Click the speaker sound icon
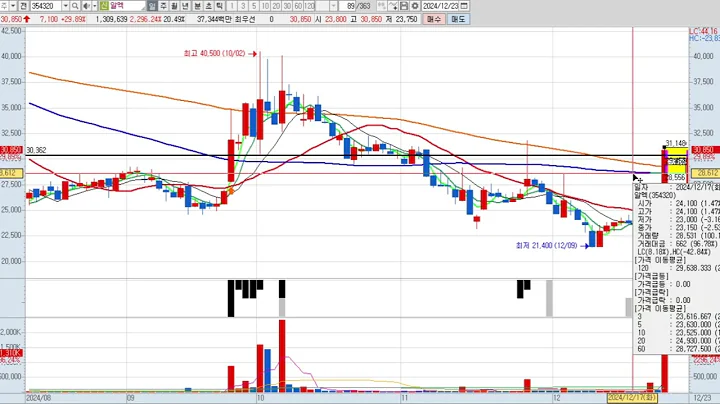The height and width of the screenshot is (404, 720). (86, 6)
